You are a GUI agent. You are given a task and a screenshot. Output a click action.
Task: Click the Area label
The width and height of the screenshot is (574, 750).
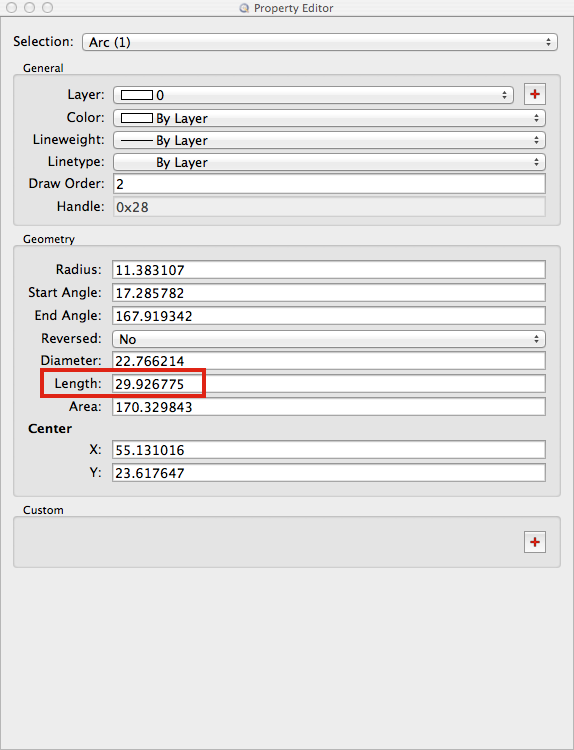(x=85, y=407)
